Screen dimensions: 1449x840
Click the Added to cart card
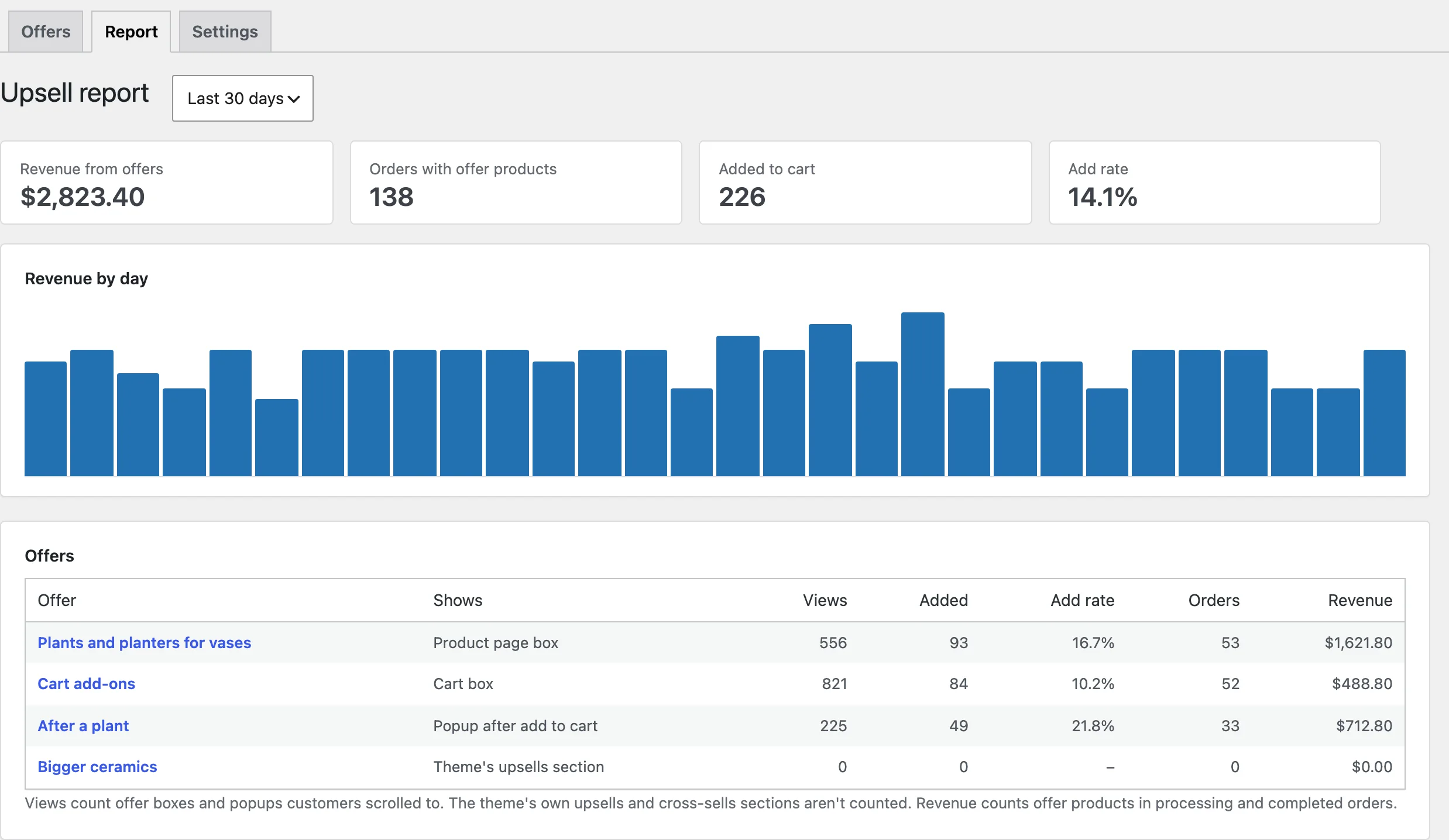tap(866, 183)
